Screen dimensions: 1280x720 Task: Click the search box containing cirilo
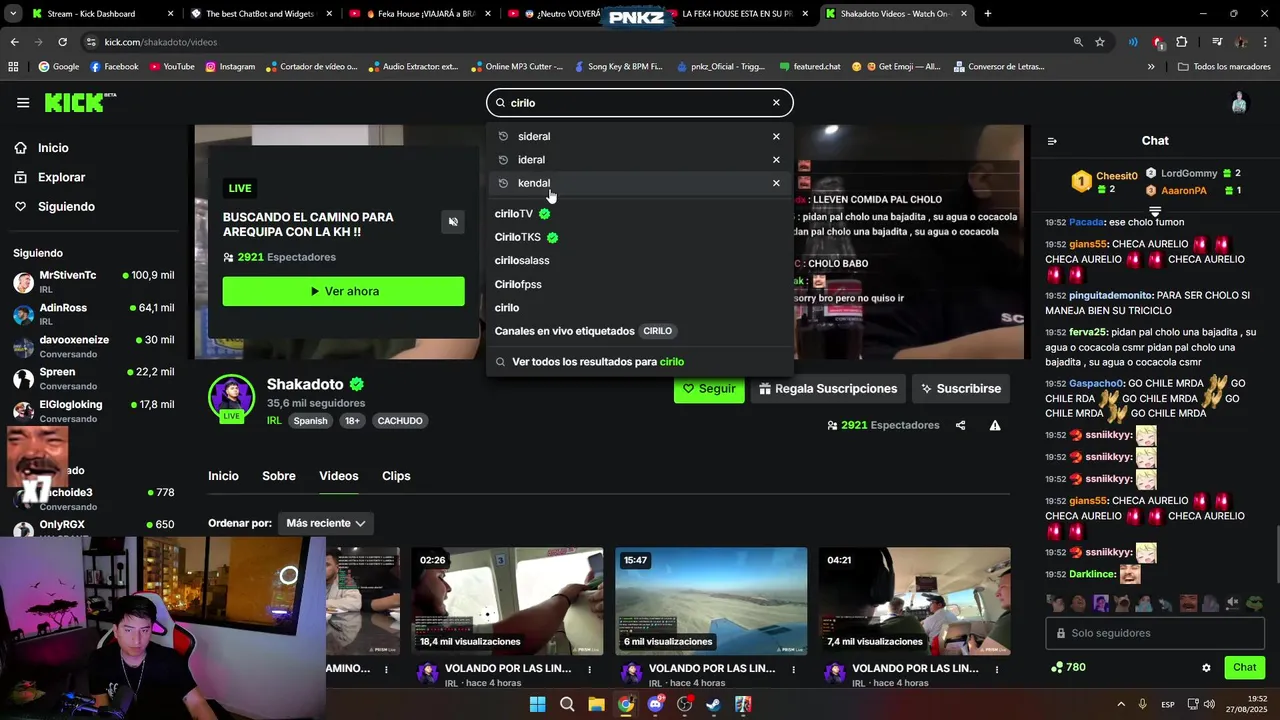[639, 102]
